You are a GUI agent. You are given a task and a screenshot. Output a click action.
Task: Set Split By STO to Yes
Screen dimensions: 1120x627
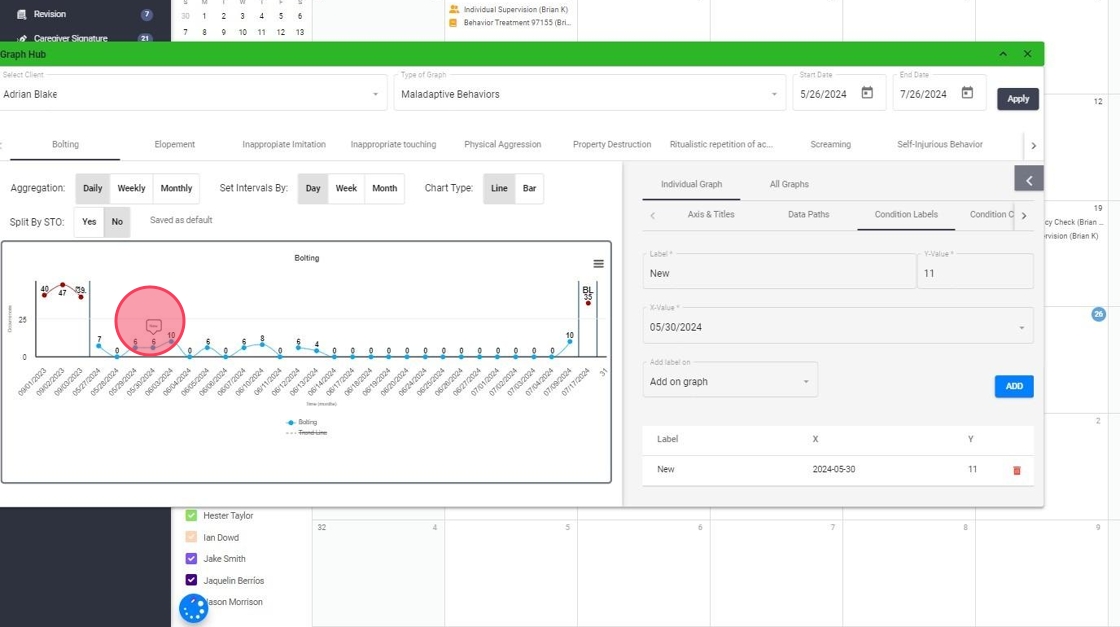pos(89,222)
